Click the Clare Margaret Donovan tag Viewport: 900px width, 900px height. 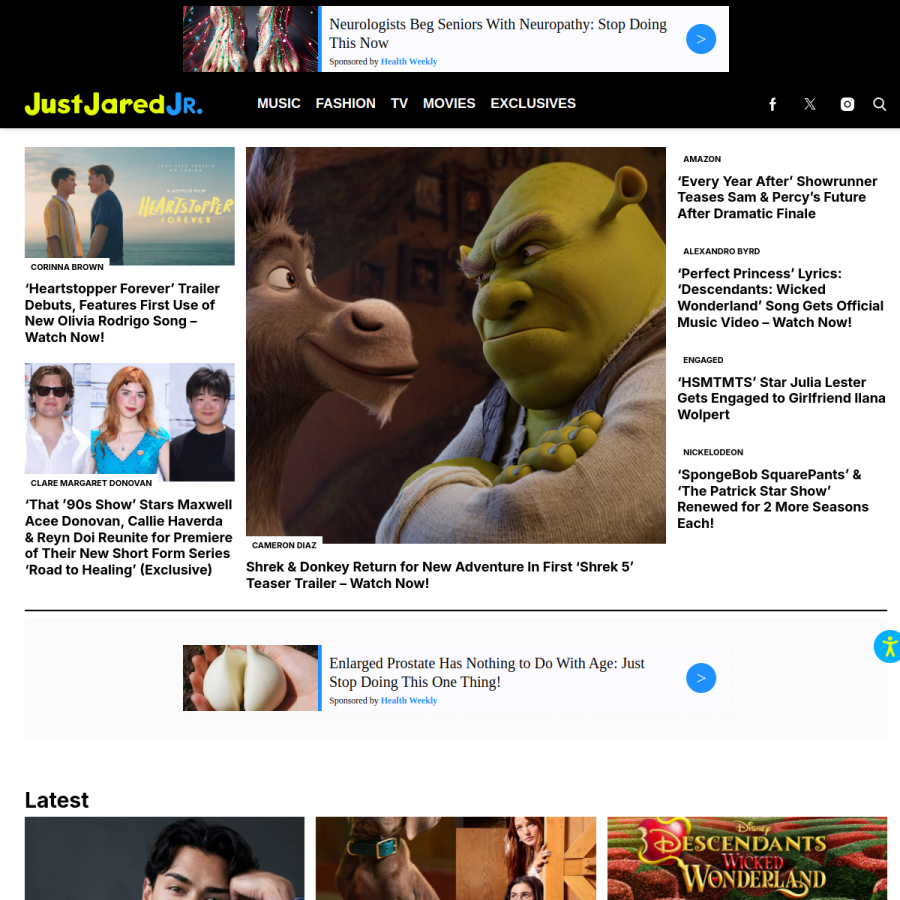coord(91,483)
